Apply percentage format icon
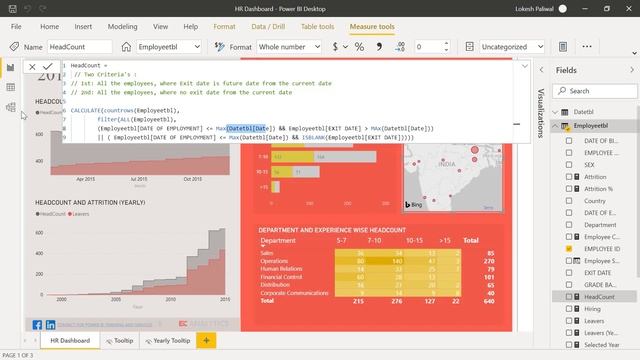Screen dimensions: 640x360 [x=359, y=47]
